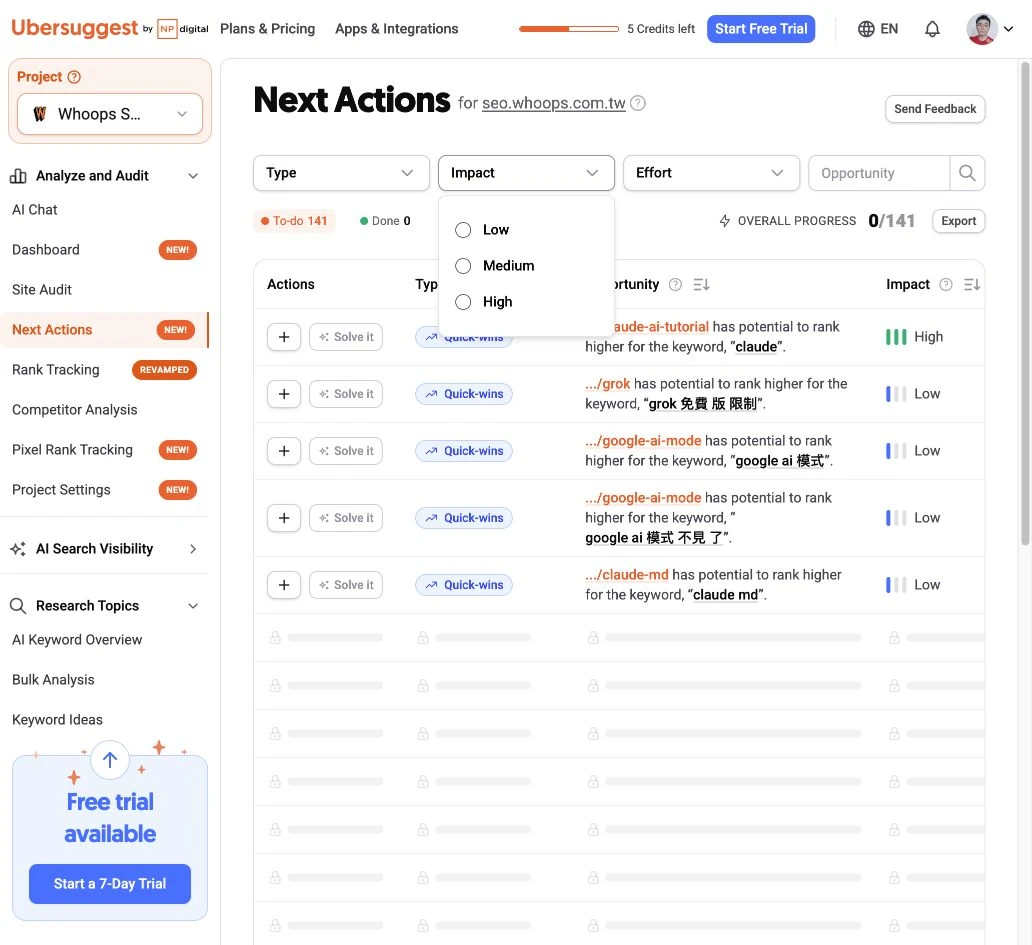Open the .../claude-md page link

(x=627, y=575)
